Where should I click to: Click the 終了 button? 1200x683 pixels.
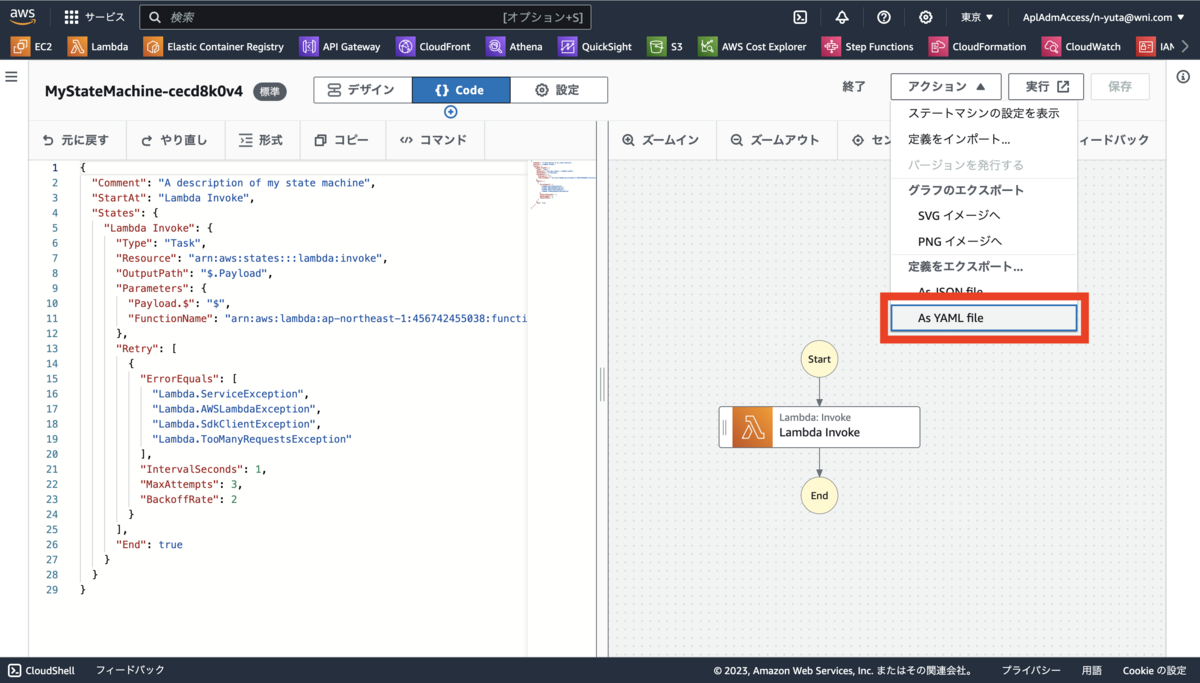[854, 87]
